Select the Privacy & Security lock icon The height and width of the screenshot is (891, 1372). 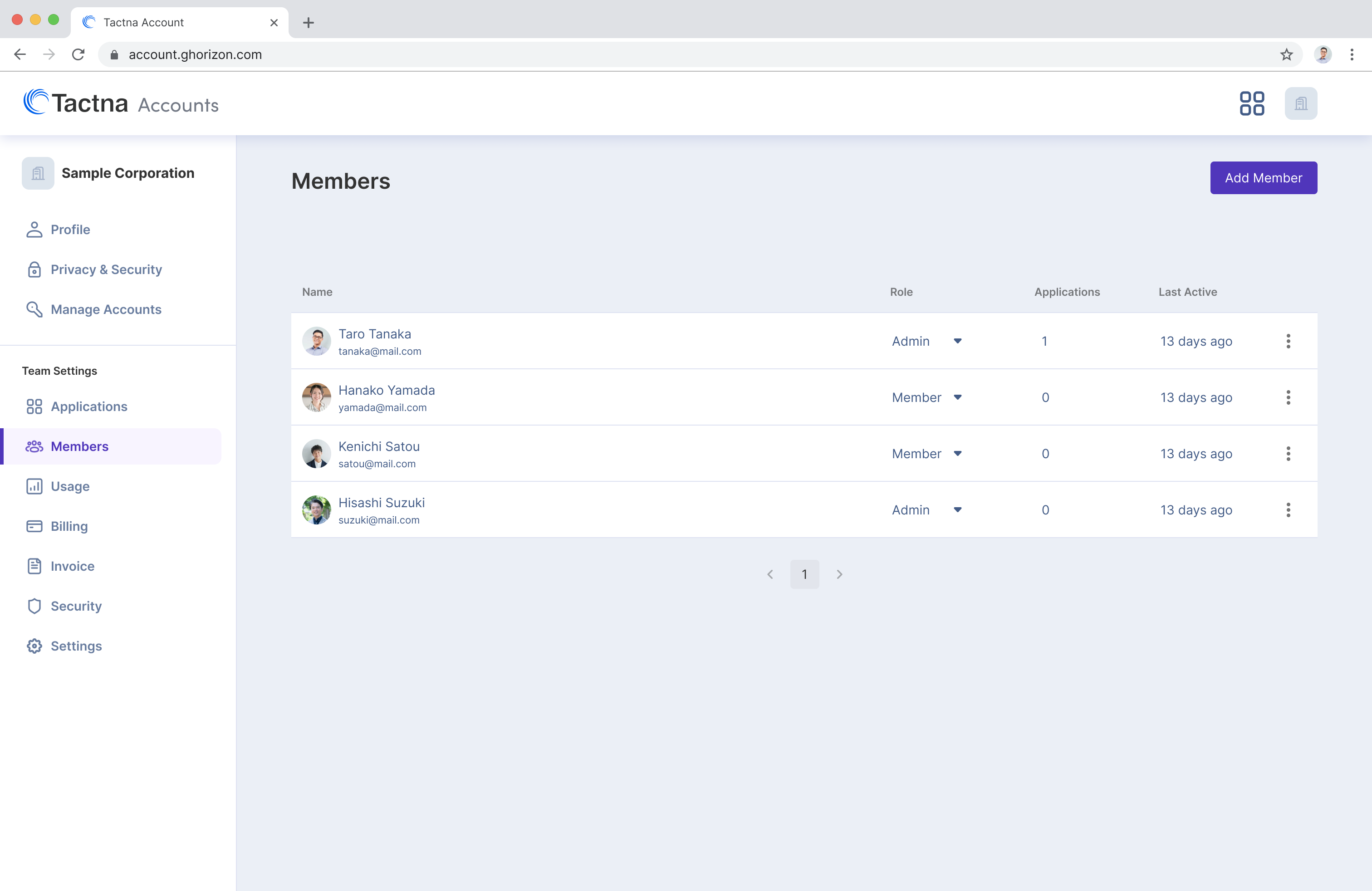coord(34,269)
